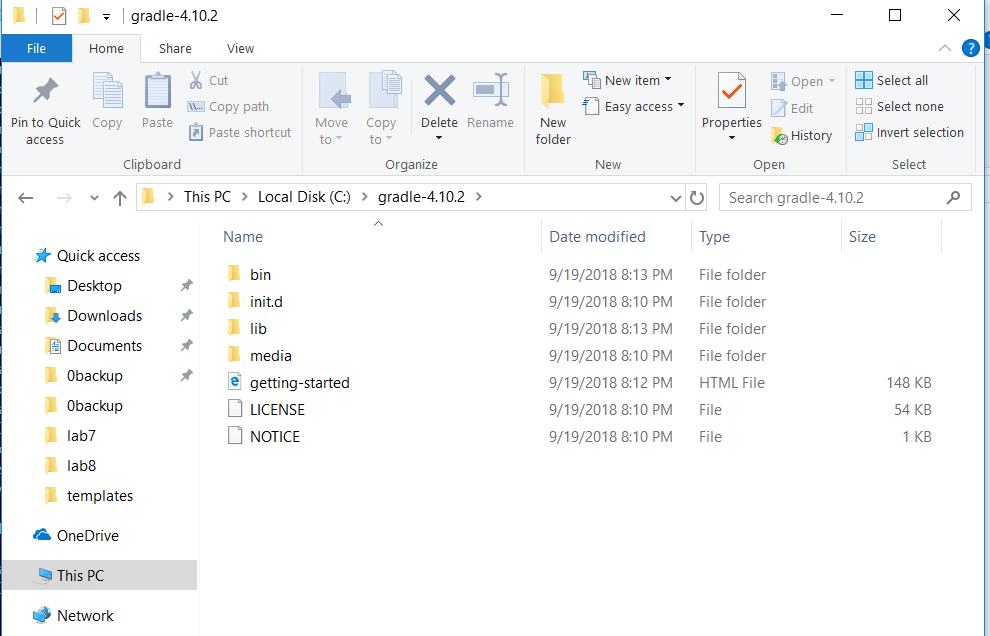
Task: Navigate to Local Disk (C:) breadcrumb
Action: pyautogui.click(x=304, y=196)
